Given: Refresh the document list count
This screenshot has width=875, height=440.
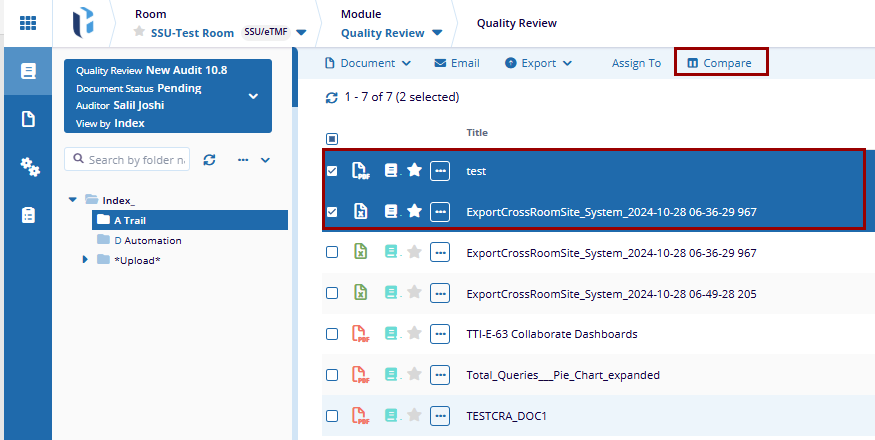Looking at the screenshot, I should [332, 98].
